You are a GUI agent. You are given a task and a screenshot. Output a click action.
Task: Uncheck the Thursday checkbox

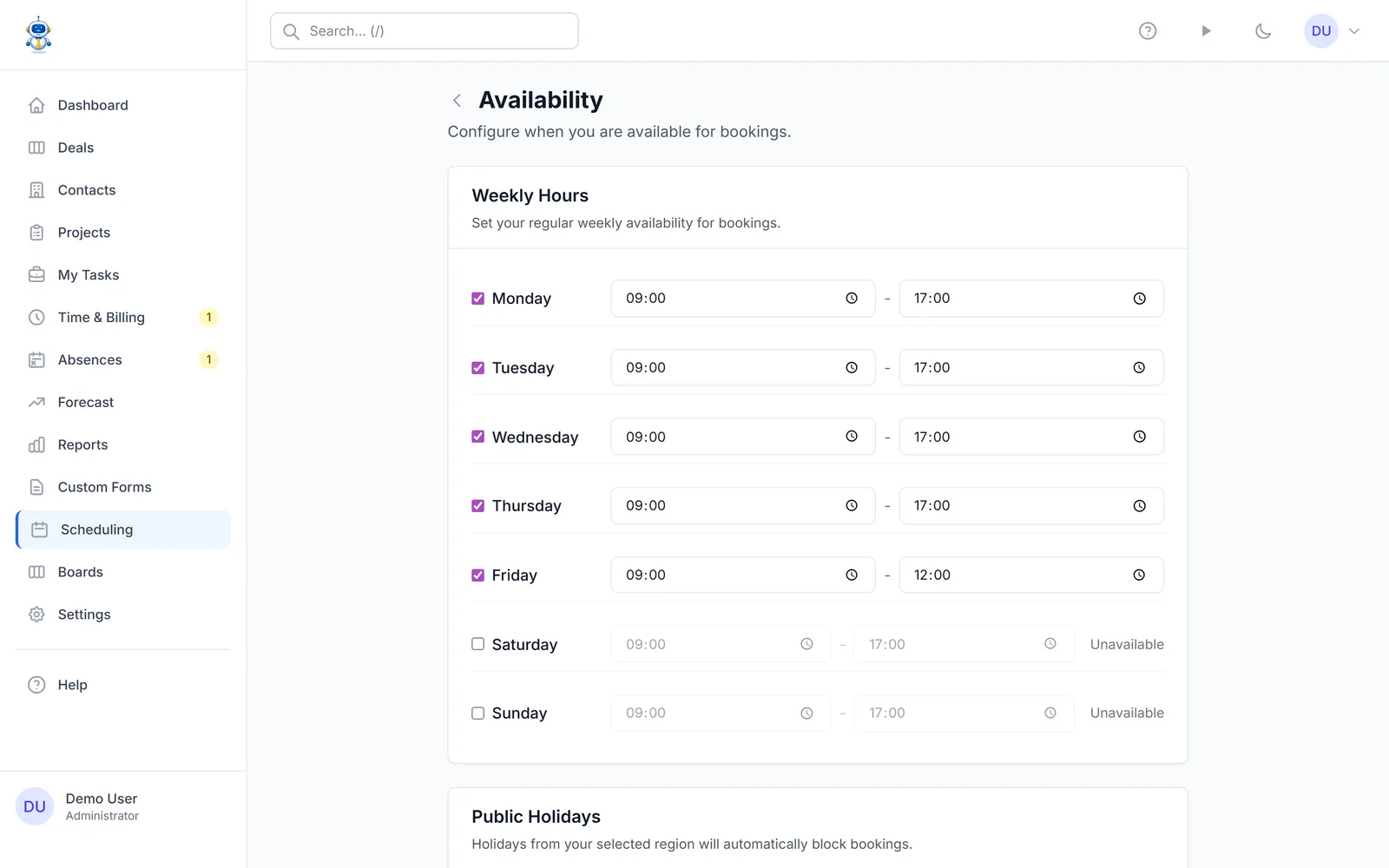click(477, 506)
